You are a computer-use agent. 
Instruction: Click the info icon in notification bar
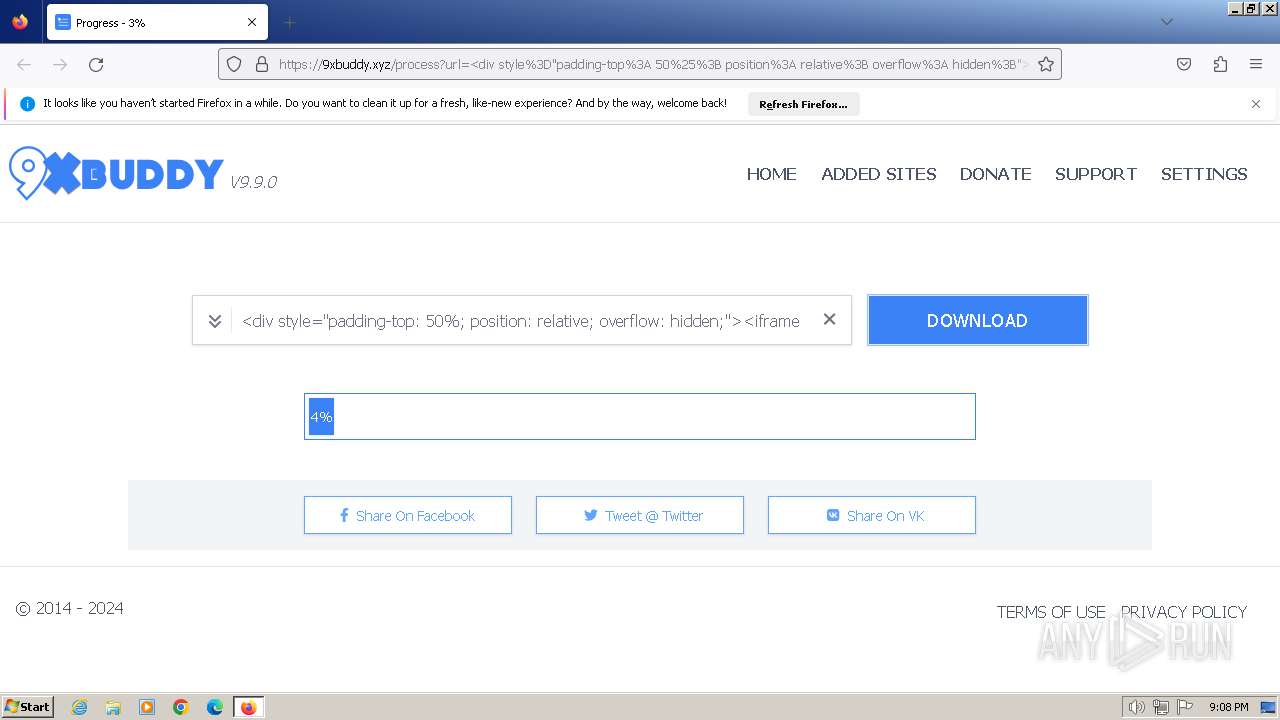27,104
